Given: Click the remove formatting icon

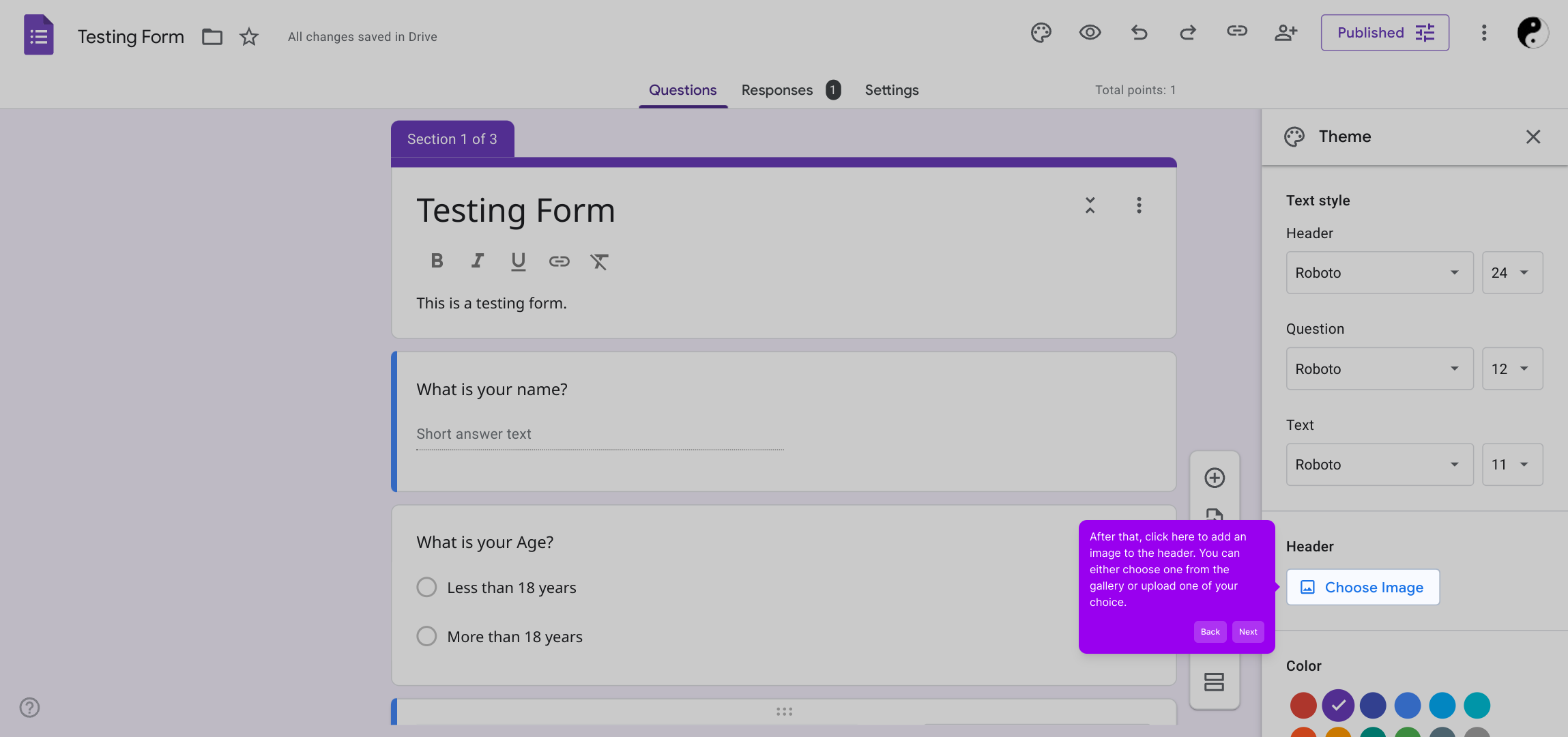Looking at the screenshot, I should [x=599, y=261].
